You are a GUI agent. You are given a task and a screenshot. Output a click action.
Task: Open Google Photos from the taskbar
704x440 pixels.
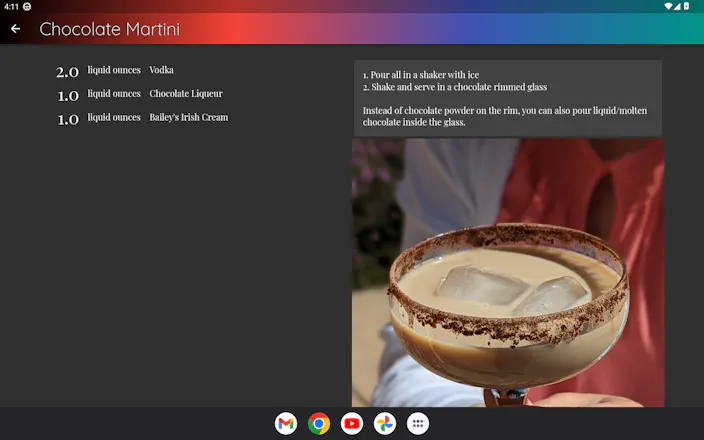click(x=385, y=423)
